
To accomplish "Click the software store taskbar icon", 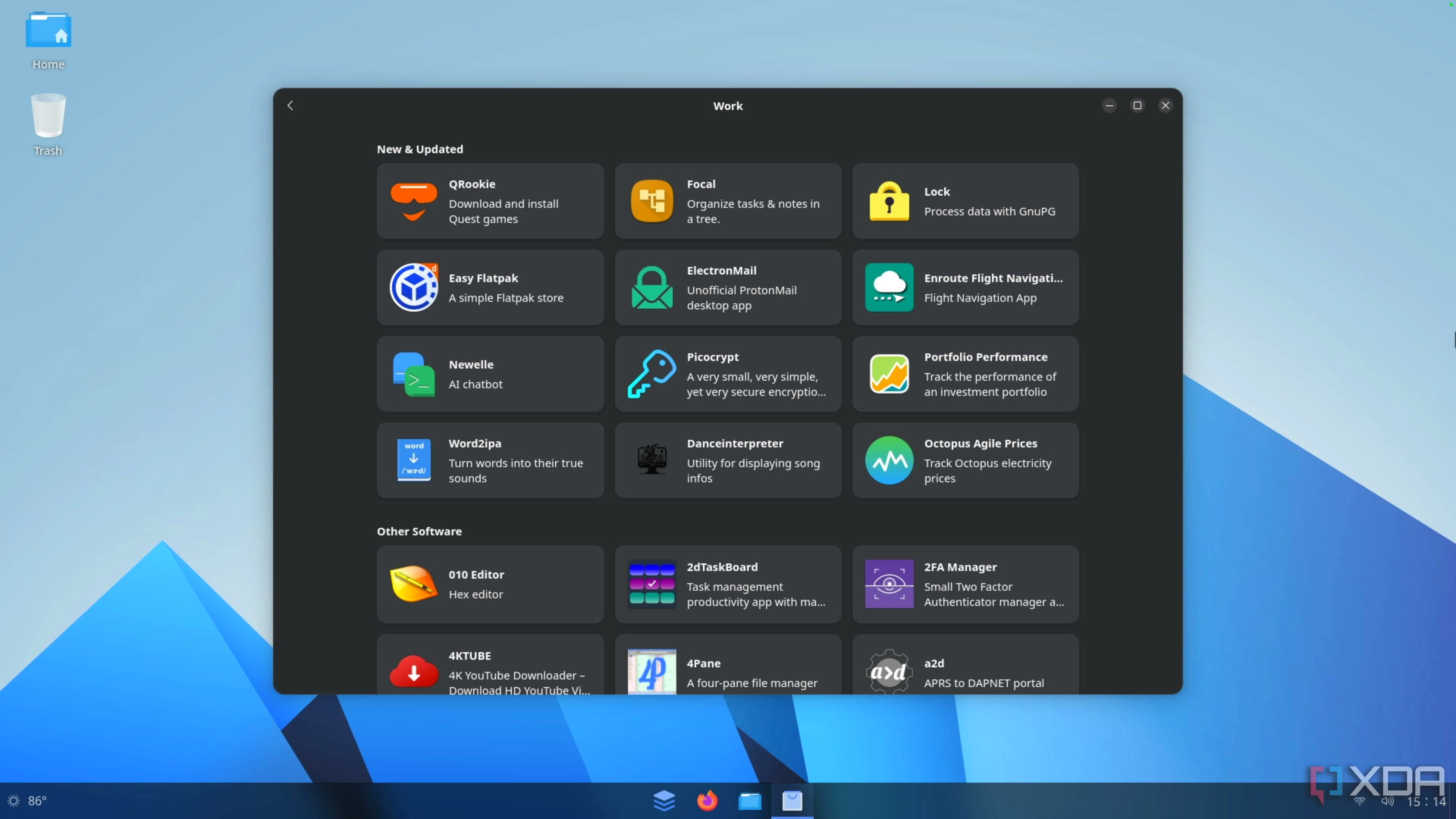I will [x=792, y=801].
